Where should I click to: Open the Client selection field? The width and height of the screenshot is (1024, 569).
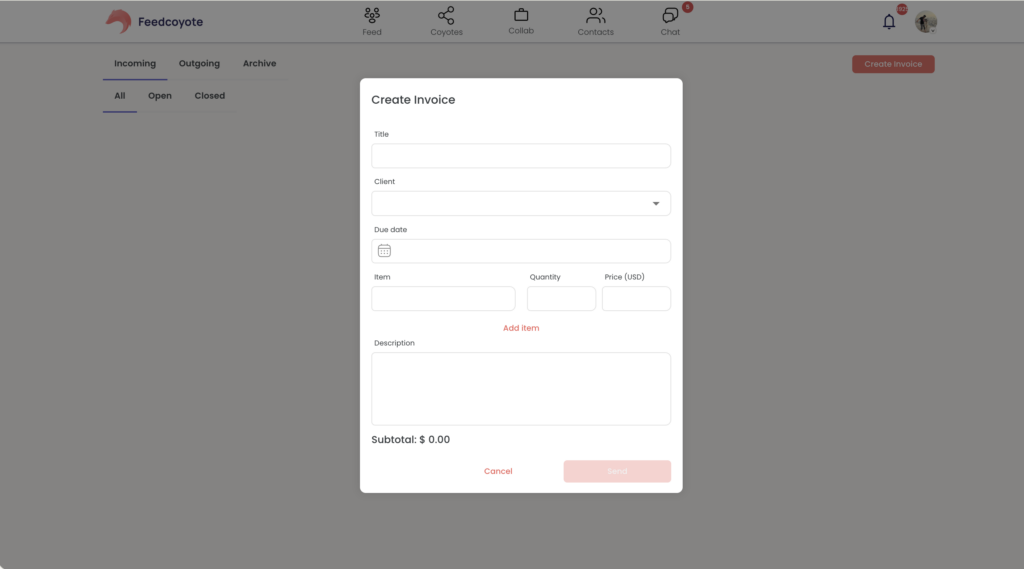[510, 204]
